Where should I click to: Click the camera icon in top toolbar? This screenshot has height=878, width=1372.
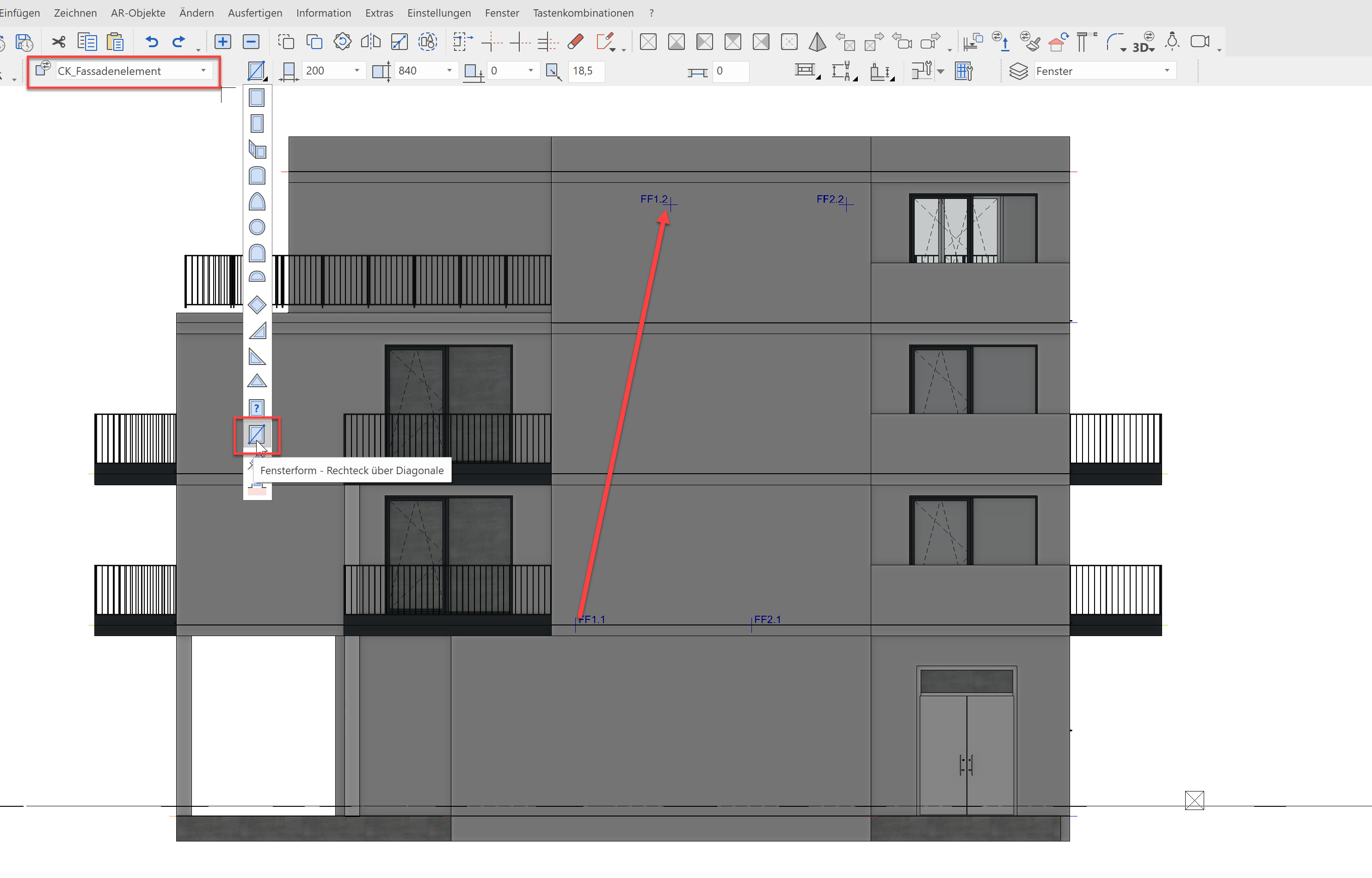1200,42
